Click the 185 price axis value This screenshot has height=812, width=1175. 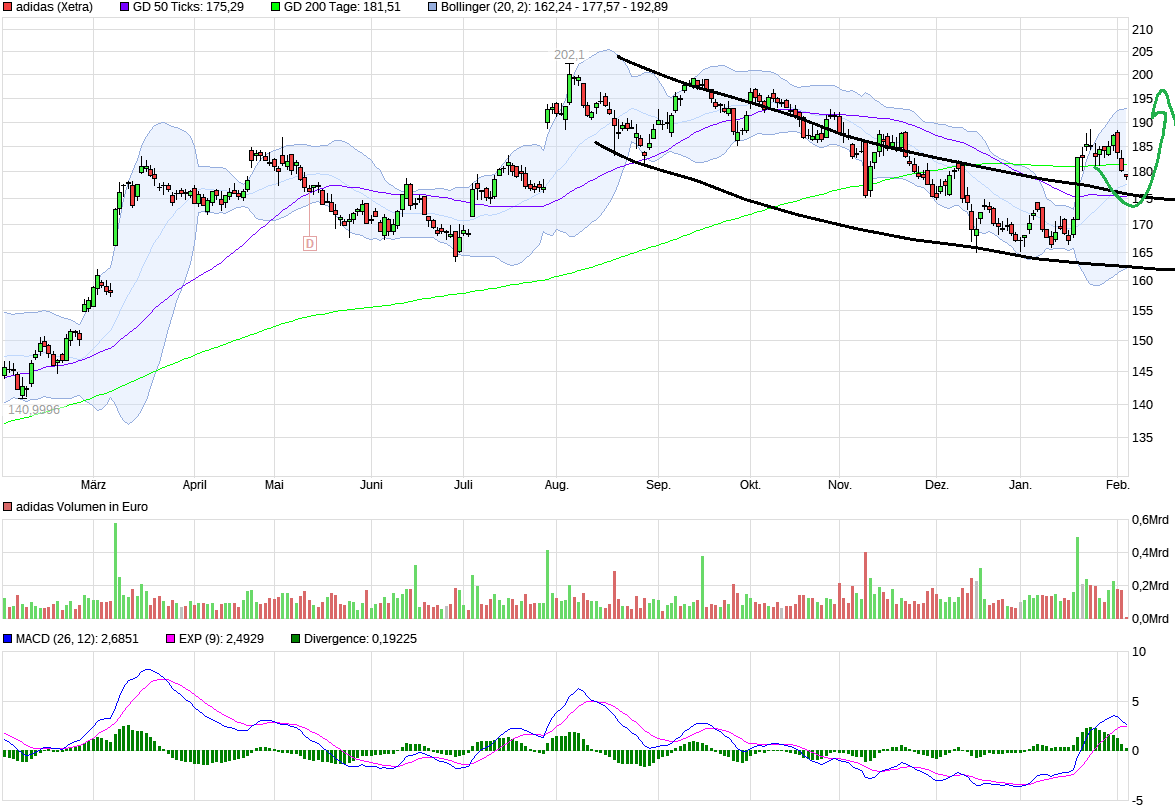click(1143, 147)
